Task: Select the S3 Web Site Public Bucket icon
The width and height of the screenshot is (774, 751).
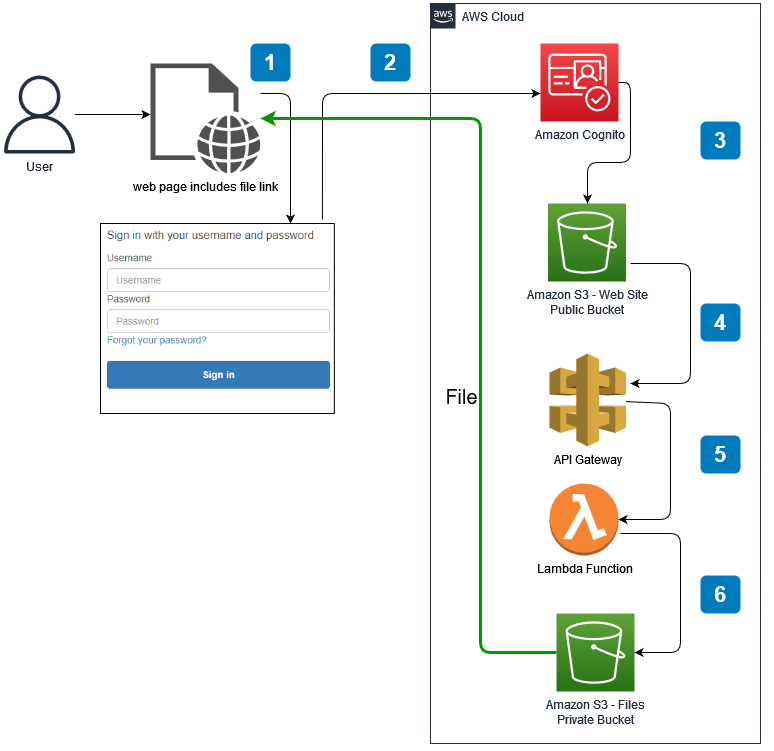Action: click(x=587, y=242)
